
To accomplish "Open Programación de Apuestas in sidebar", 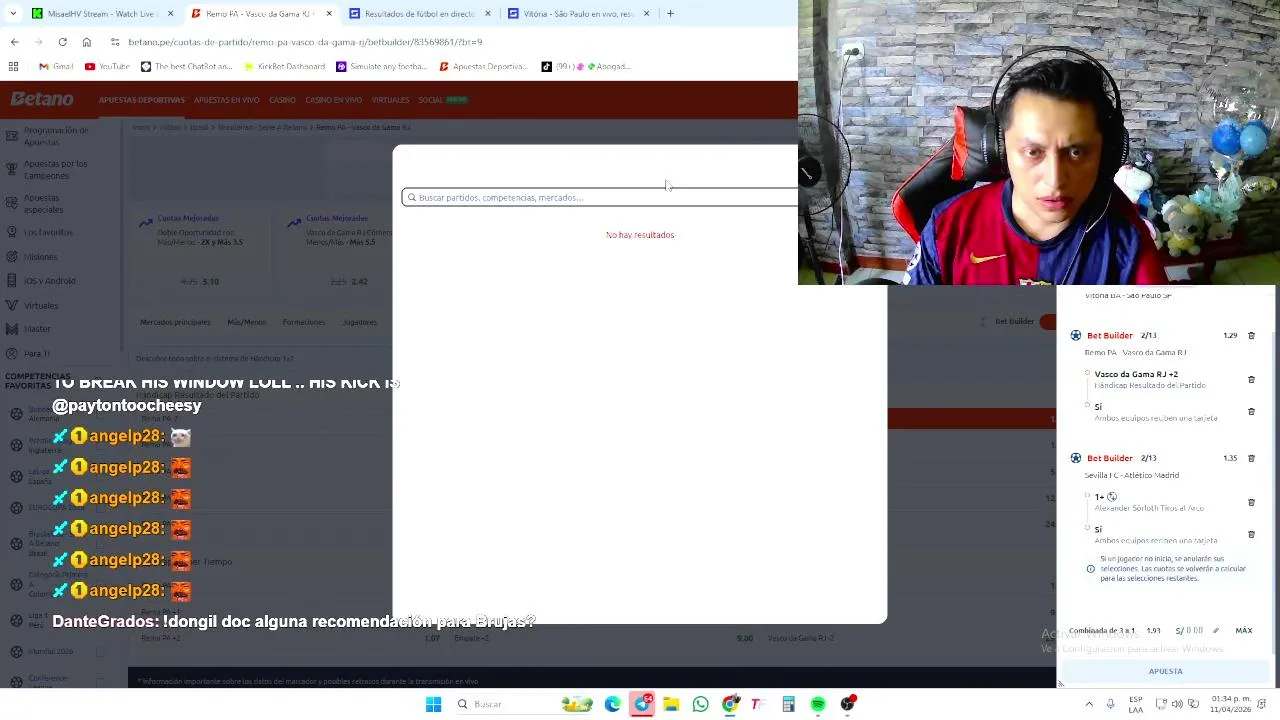I will point(56,136).
